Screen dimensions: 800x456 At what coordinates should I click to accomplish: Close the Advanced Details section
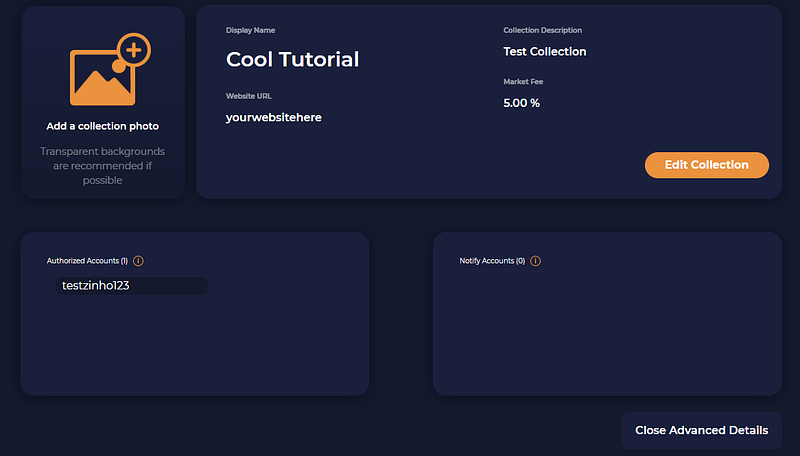tap(702, 430)
